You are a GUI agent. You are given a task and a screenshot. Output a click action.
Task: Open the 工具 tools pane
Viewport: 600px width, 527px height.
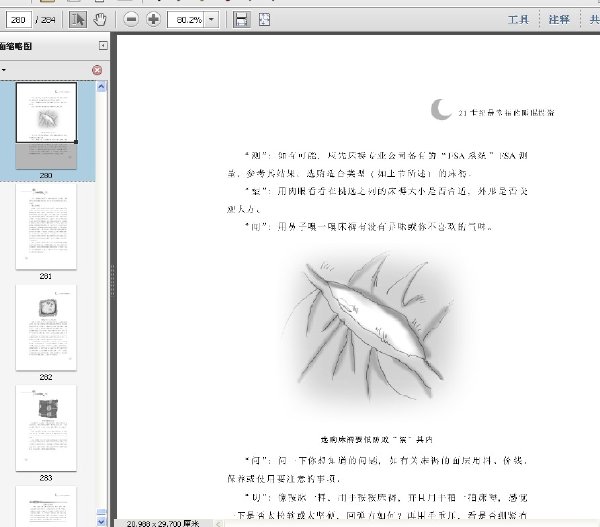point(518,20)
